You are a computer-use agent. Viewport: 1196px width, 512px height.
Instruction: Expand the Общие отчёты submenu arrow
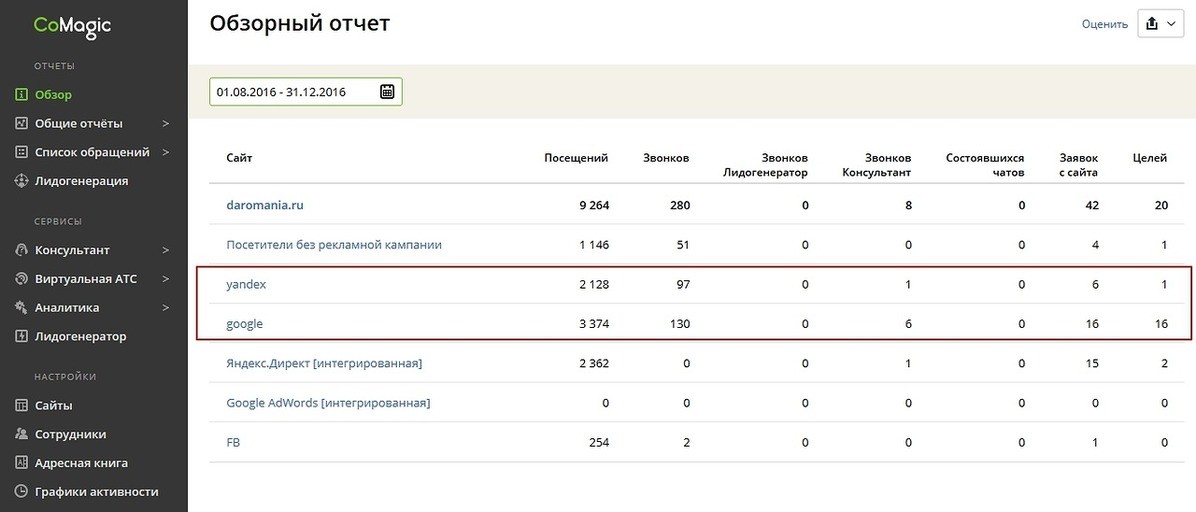coord(166,124)
